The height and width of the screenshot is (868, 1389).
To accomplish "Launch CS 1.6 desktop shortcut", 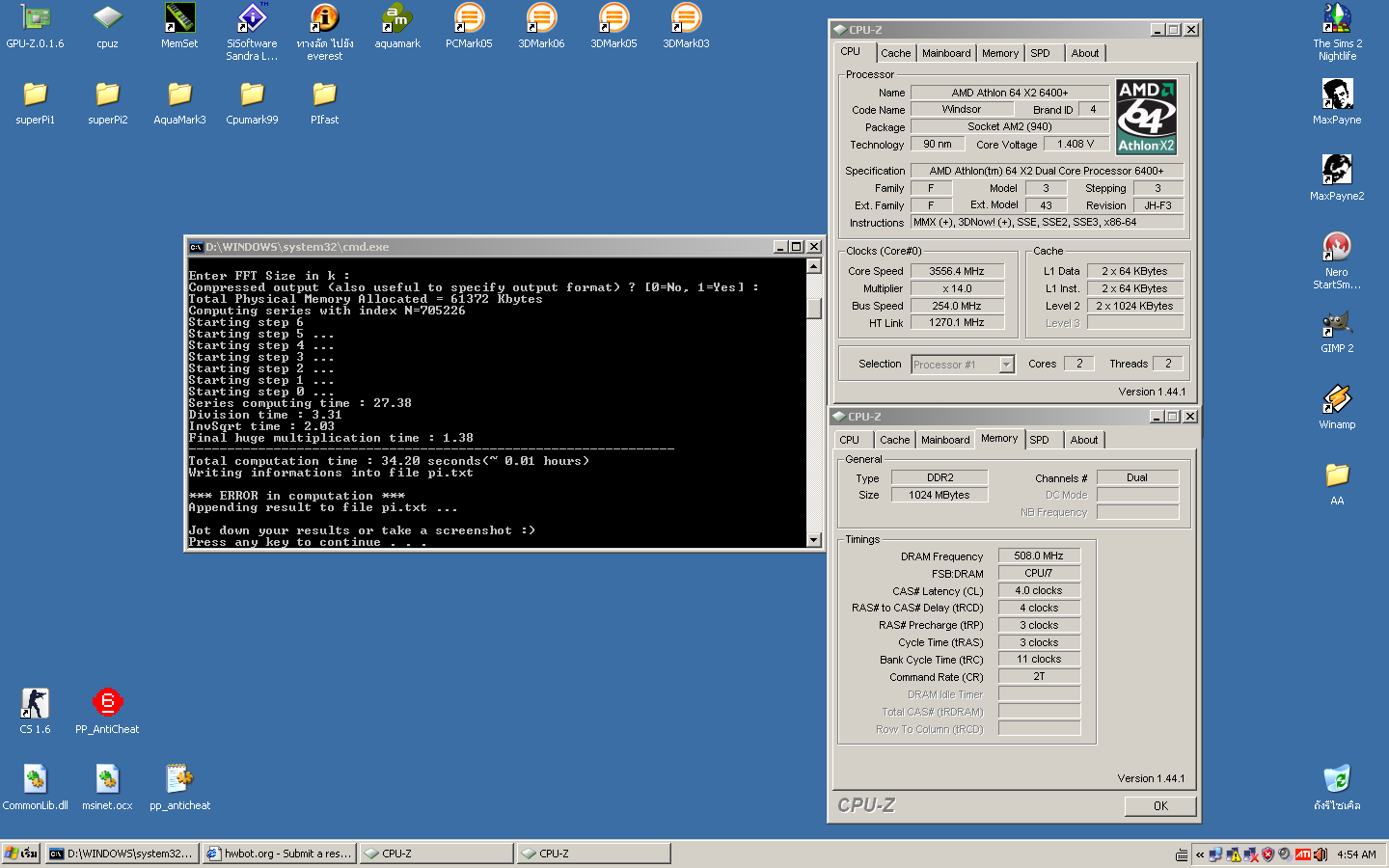I will 35,711.
